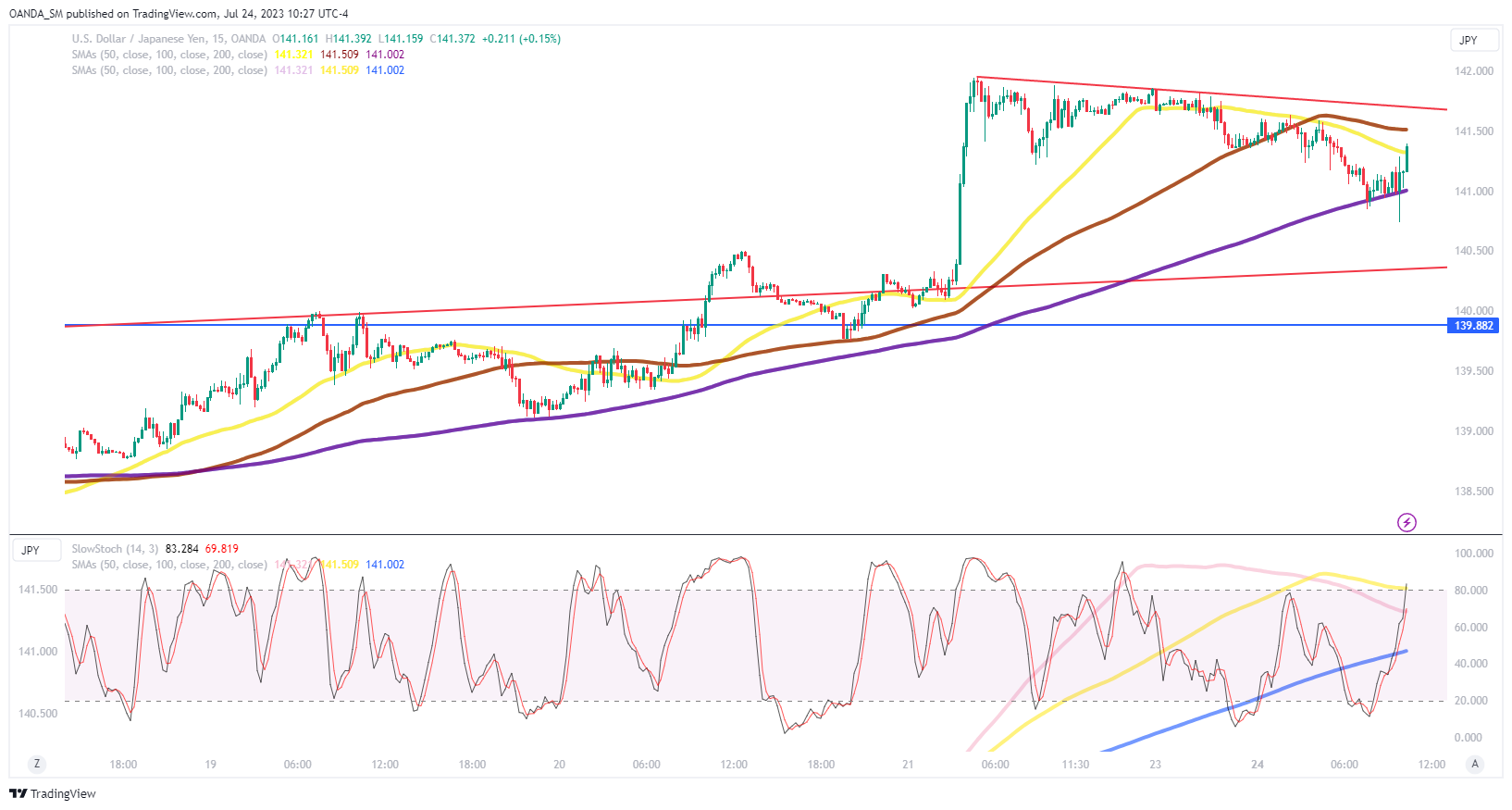Select the blue 139.882 price label
This screenshot has height=810, width=1512.
1474,326
